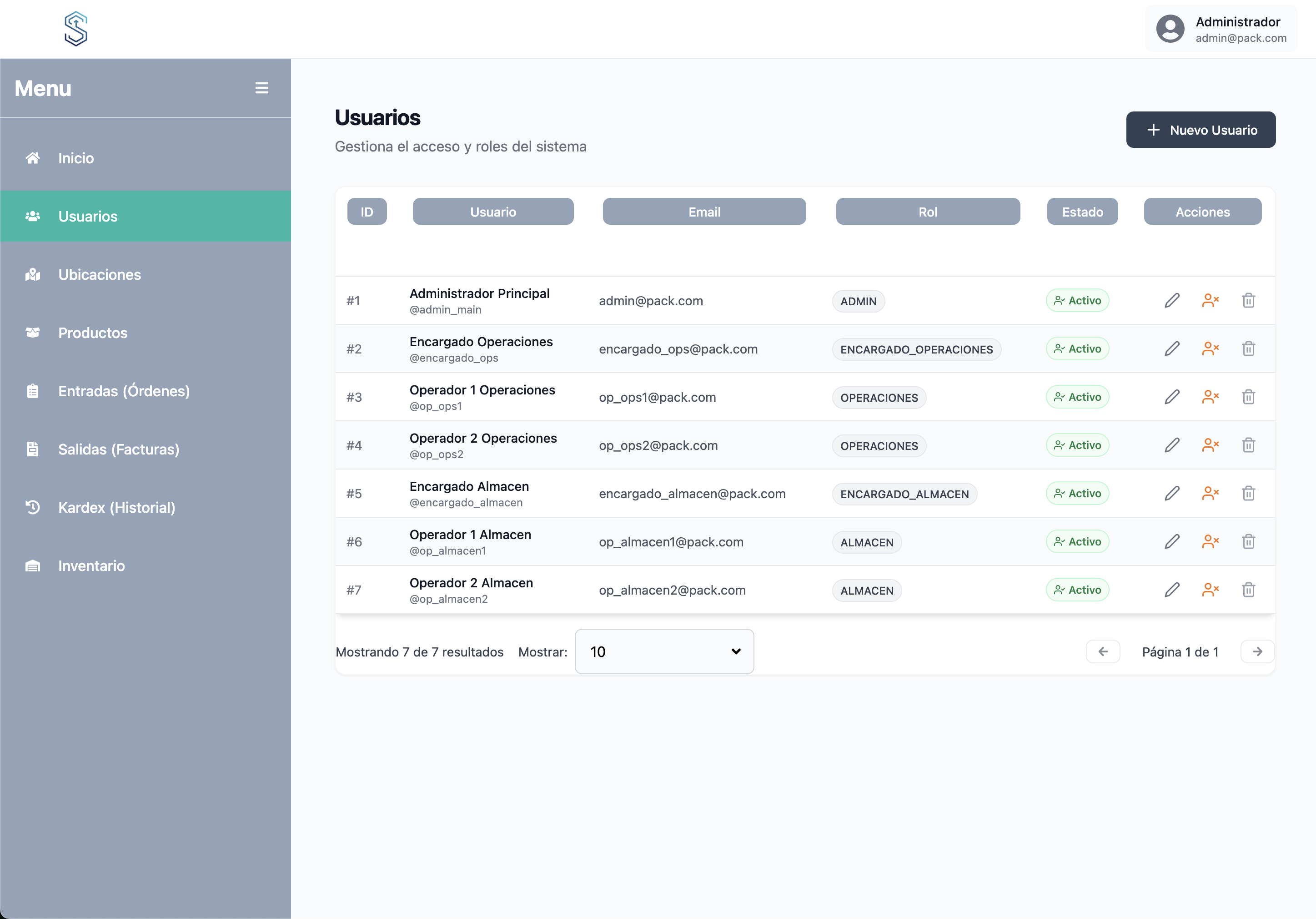Edit user Operador 1 Almacen

(x=1171, y=541)
